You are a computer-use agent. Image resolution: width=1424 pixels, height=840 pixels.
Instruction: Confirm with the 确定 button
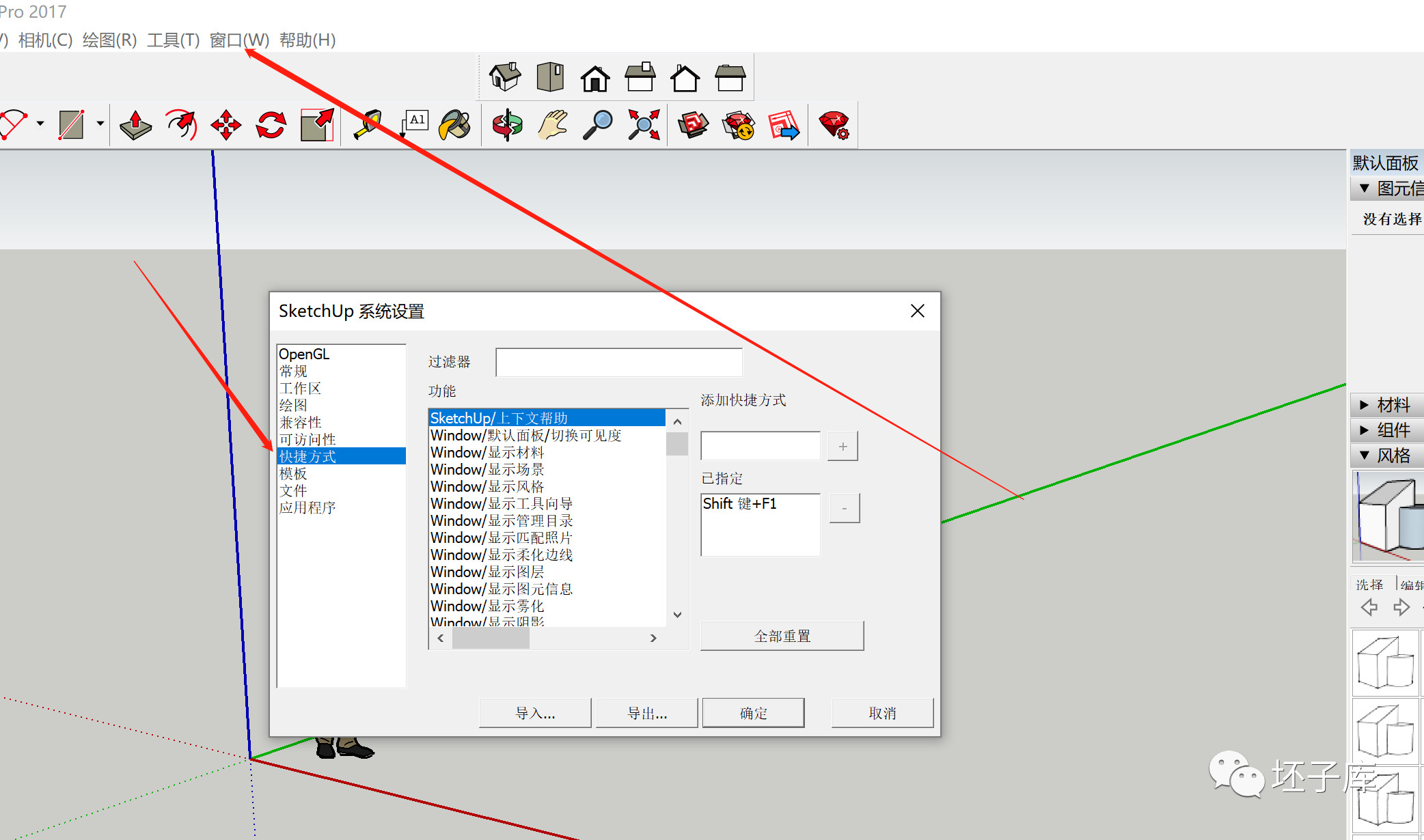(x=754, y=713)
